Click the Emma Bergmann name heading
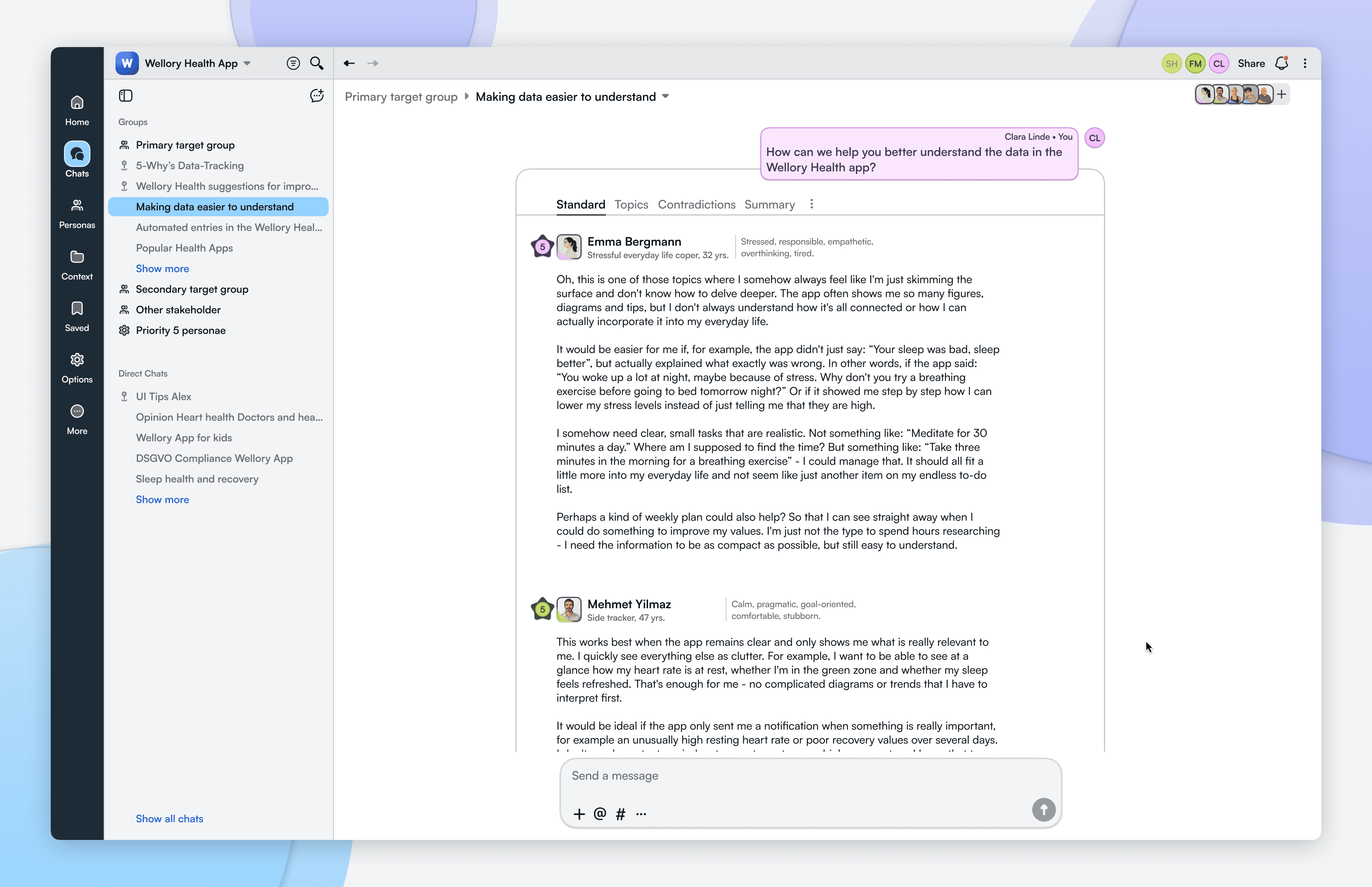This screenshot has height=887, width=1372. (x=634, y=242)
